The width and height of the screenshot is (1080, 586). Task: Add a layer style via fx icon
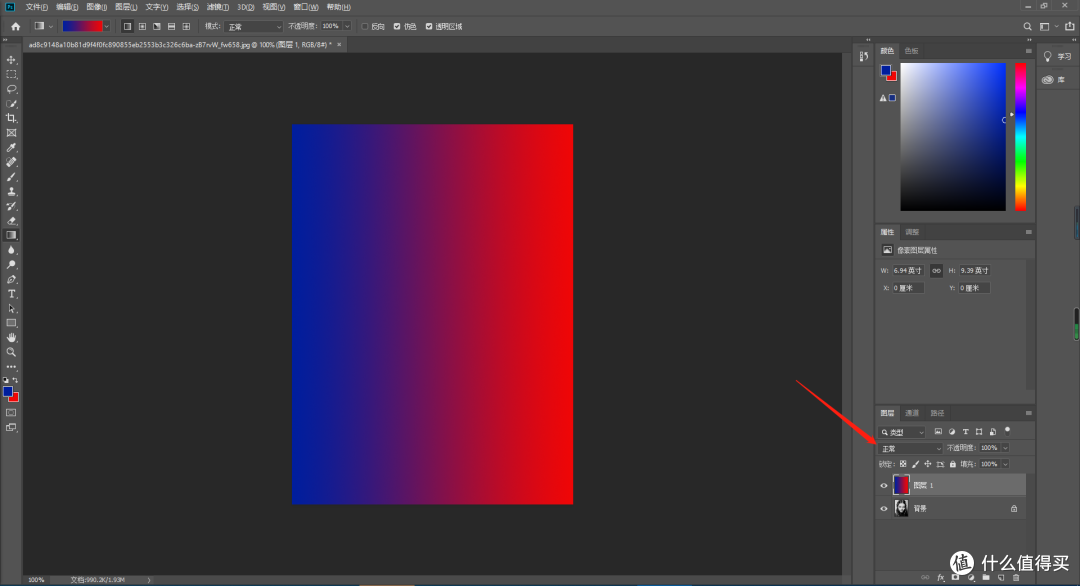tap(941, 577)
